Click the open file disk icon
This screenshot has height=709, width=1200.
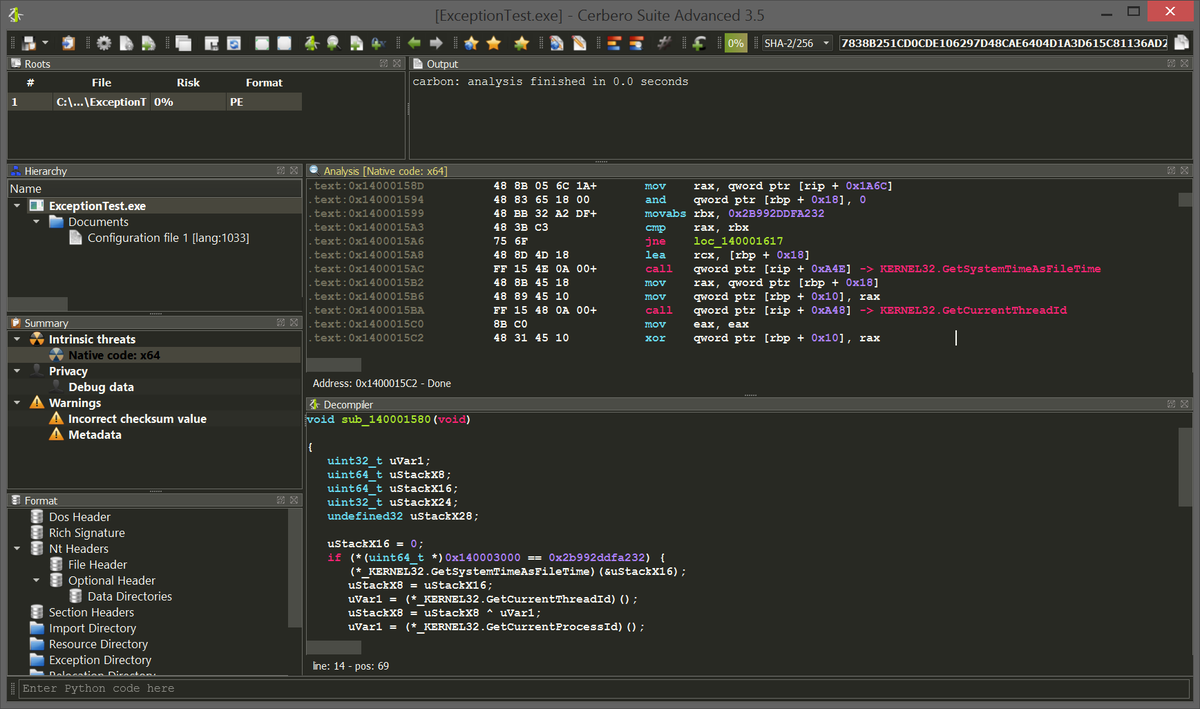coord(28,43)
